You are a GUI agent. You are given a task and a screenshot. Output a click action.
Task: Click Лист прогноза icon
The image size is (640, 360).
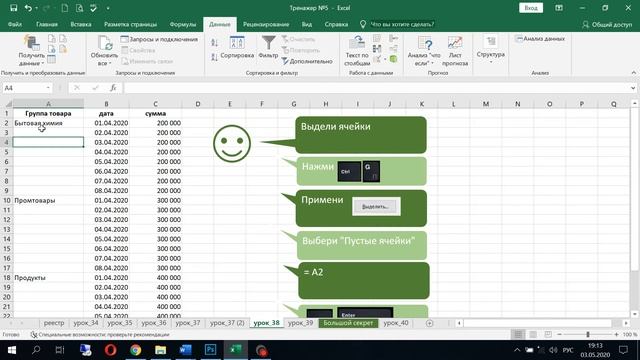tap(455, 51)
